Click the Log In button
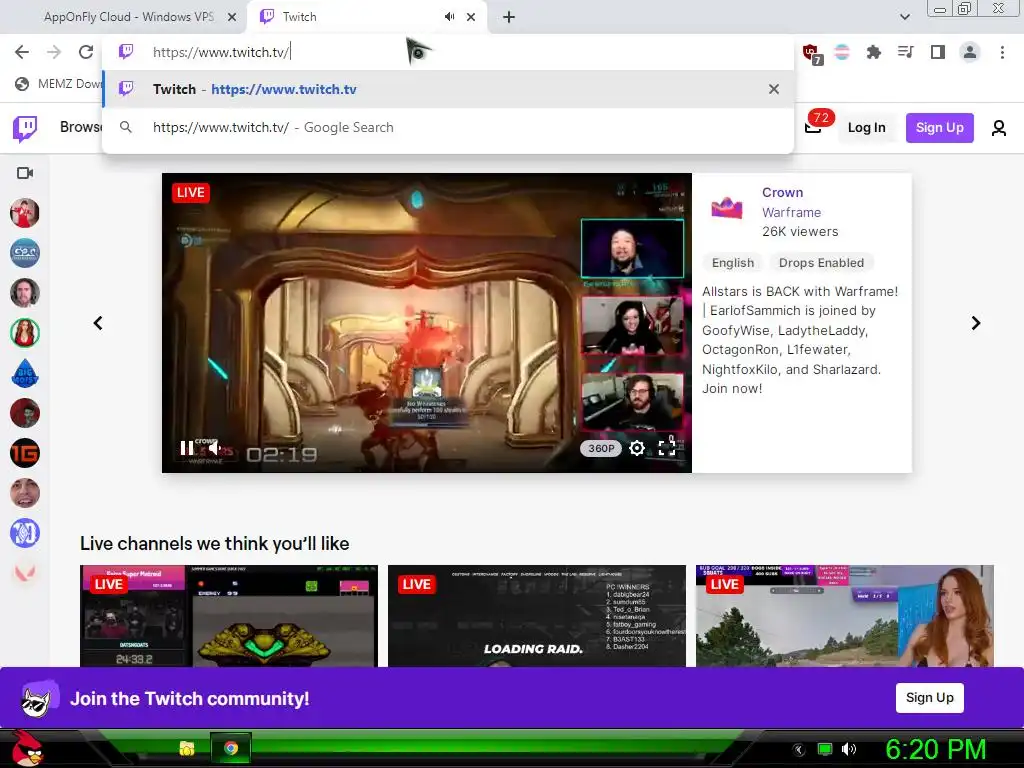This screenshot has height=768, width=1024. click(x=867, y=128)
